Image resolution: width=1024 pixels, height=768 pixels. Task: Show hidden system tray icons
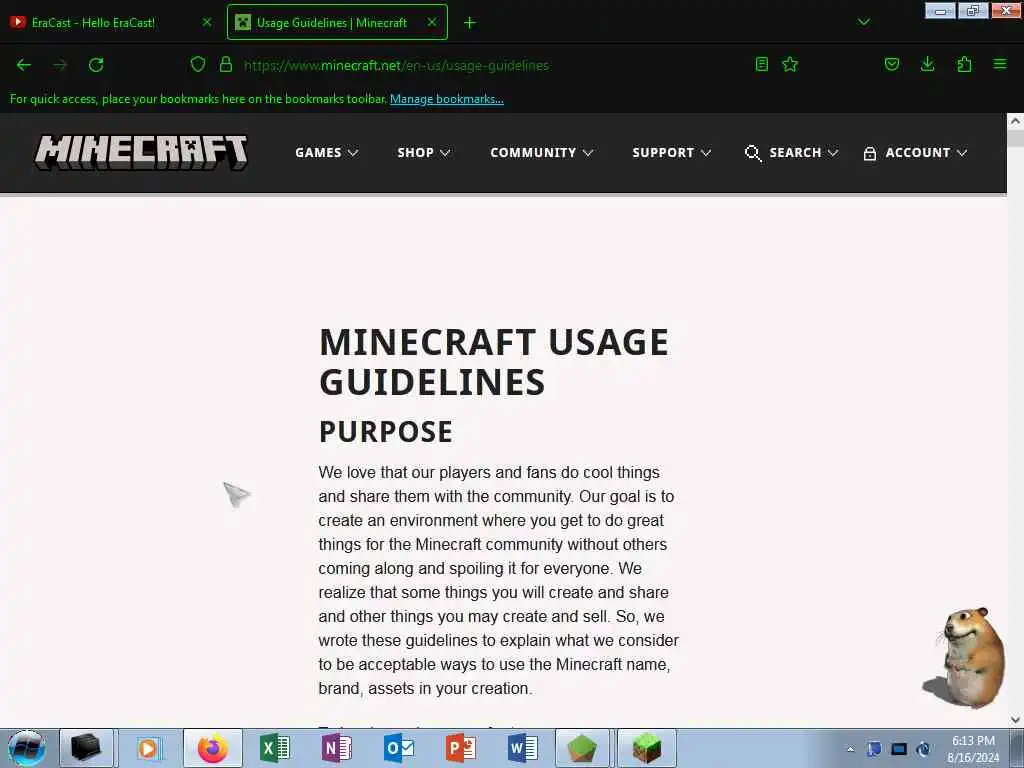(850, 749)
